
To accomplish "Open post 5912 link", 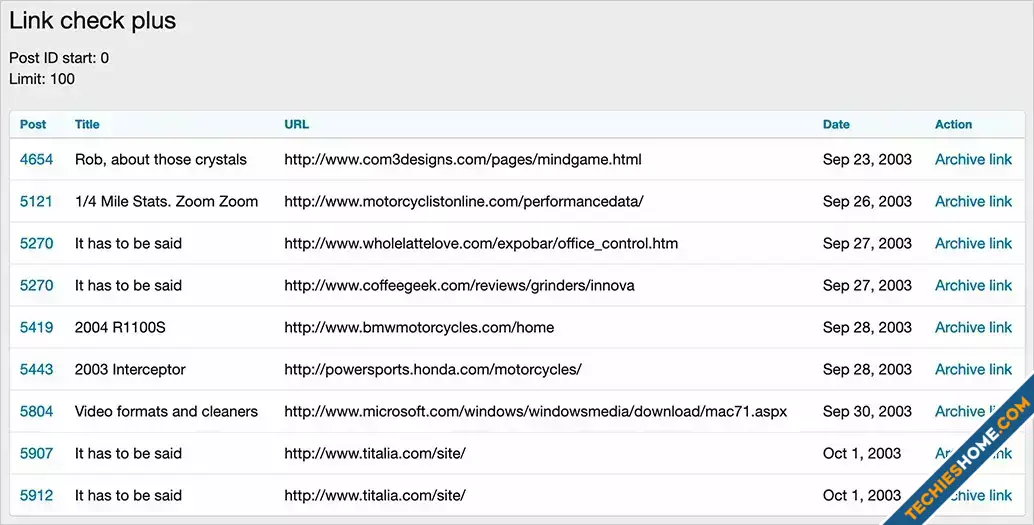I will coord(36,495).
